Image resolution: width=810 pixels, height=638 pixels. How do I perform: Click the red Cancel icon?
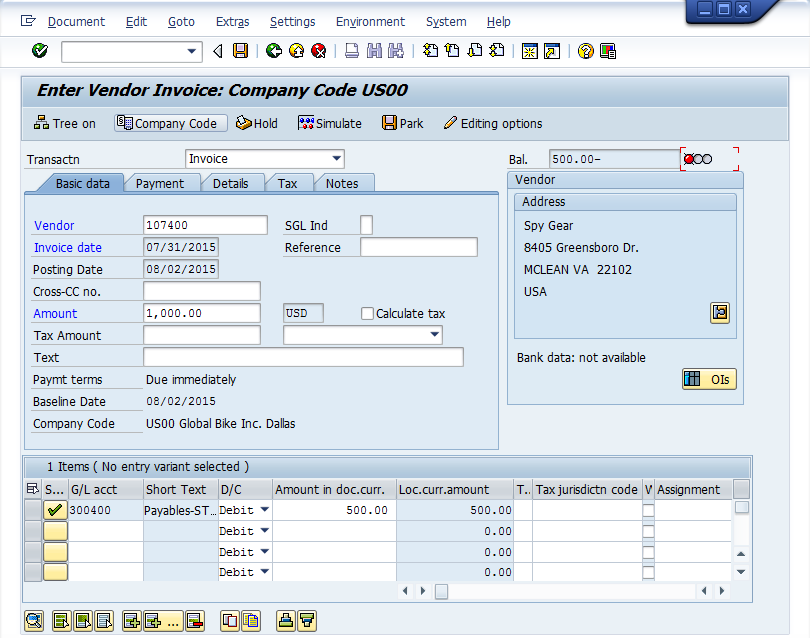point(319,51)
